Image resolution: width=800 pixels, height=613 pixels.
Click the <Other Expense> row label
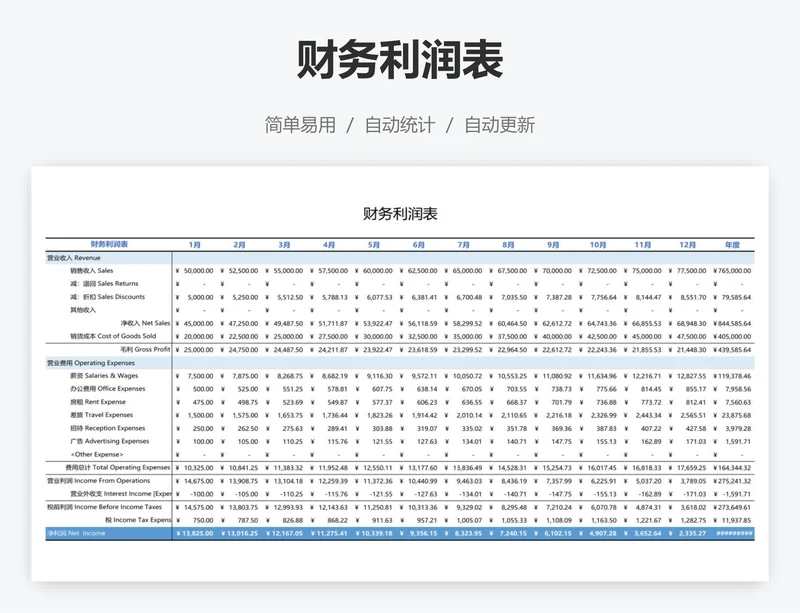(97, 454)
